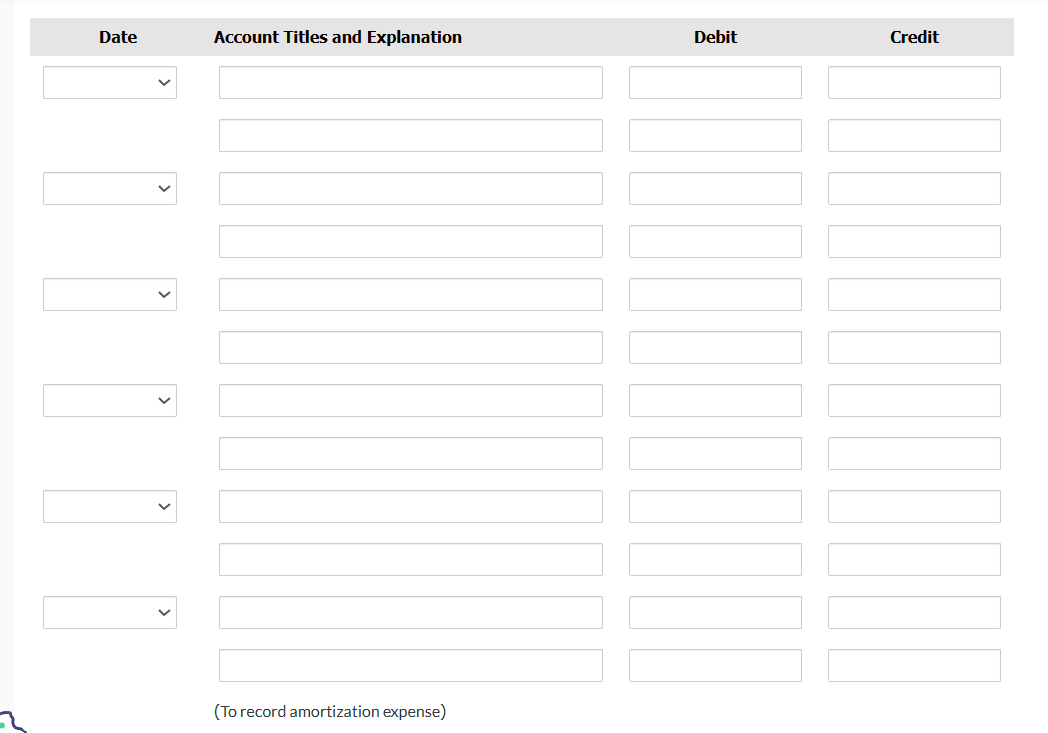Click the "(To record amortization expense)" note
The width and height of the screenshot is (1048, 733).
click(x=330, y=712)
